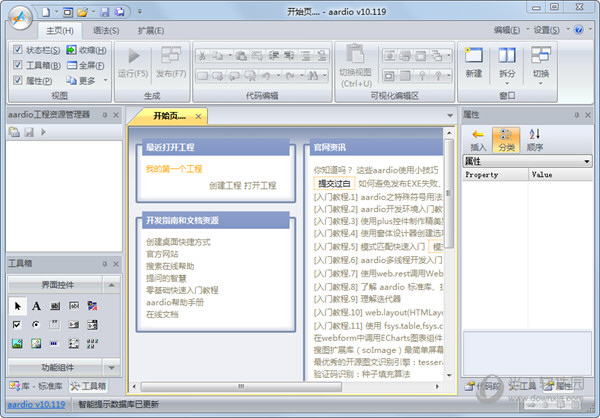Click the 新建 window button
600x418 pixels.
[x=474, y=62]
